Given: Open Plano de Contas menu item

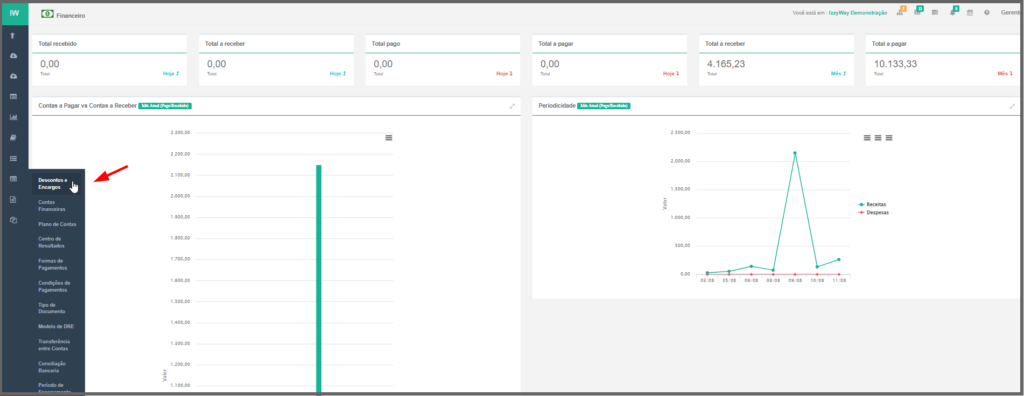Looking at the screenshot, I should (x=57, y=224).
